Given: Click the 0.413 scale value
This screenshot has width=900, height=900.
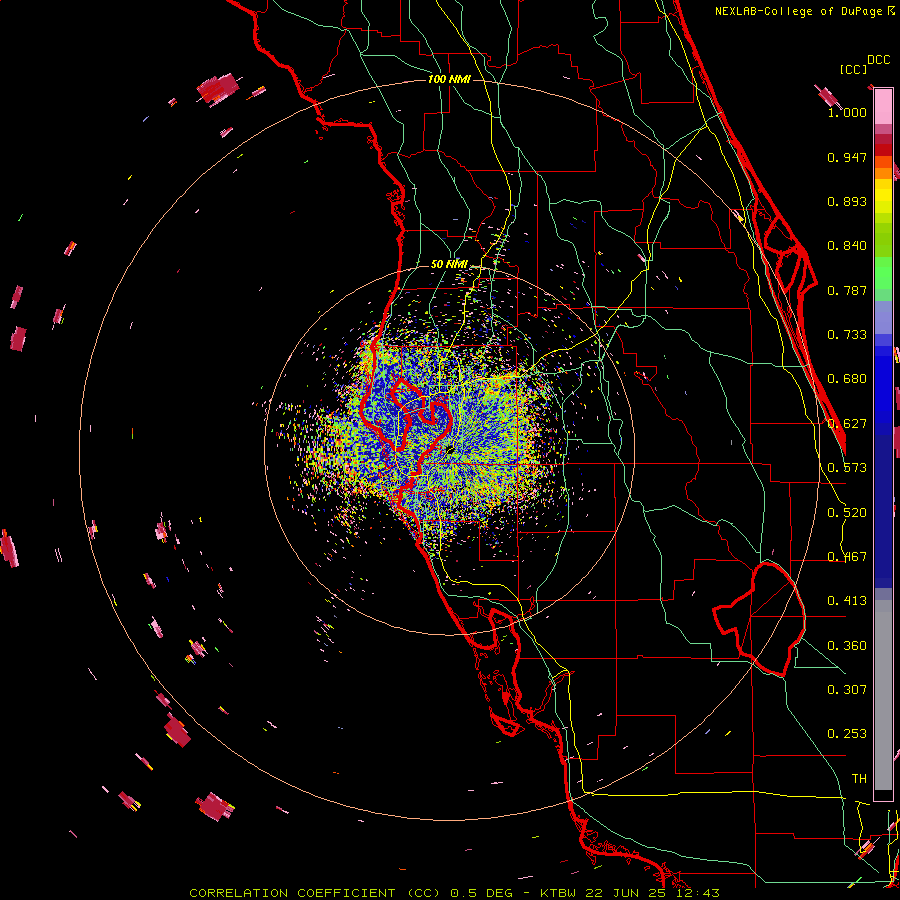Looking at the screenshot, I should [847, 601].
